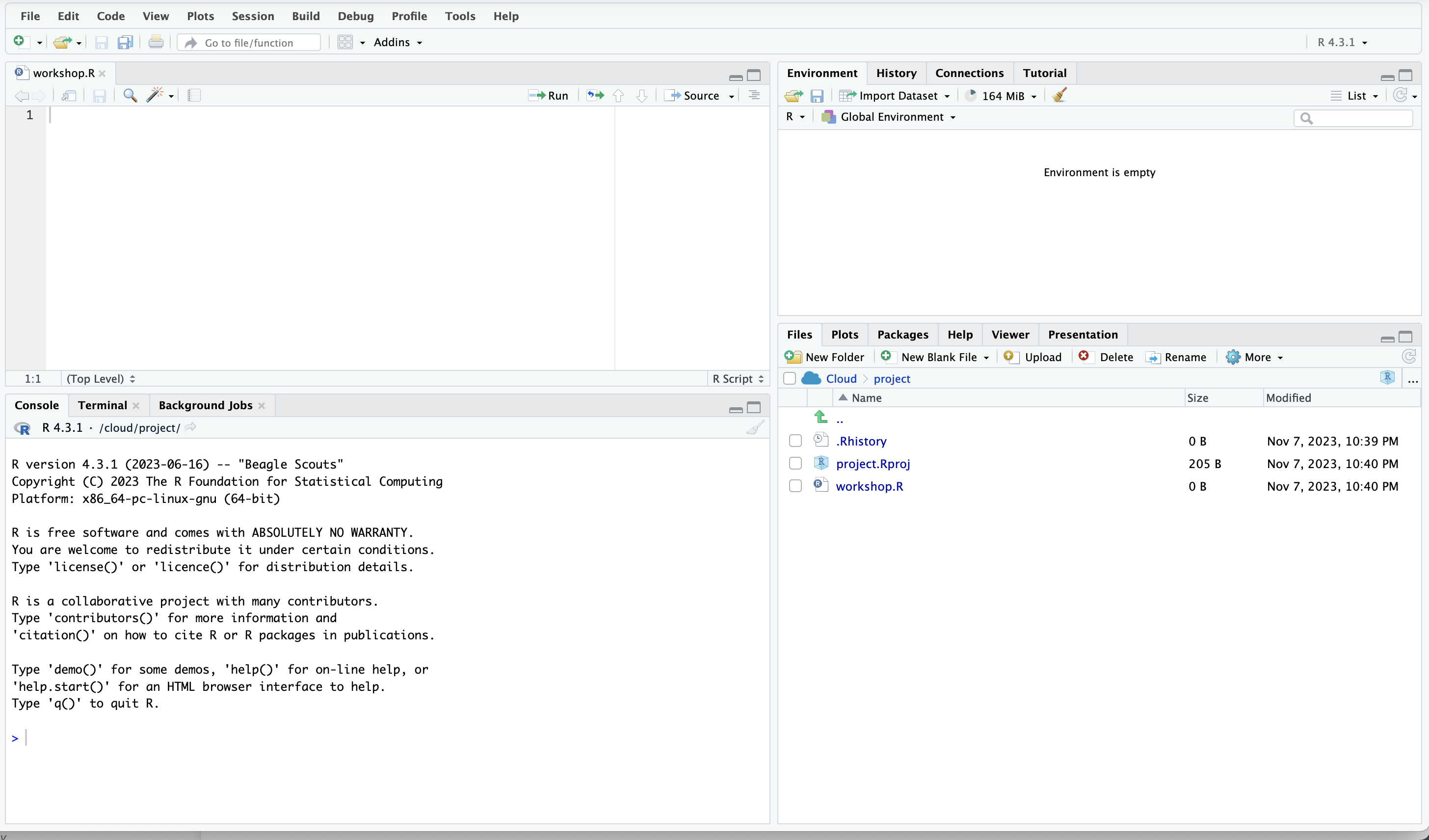Image resolution: width=1429 pixels, height=840 pixels.
Task: Click the re-run previous code region icon
Action: [x=595, y=95]
